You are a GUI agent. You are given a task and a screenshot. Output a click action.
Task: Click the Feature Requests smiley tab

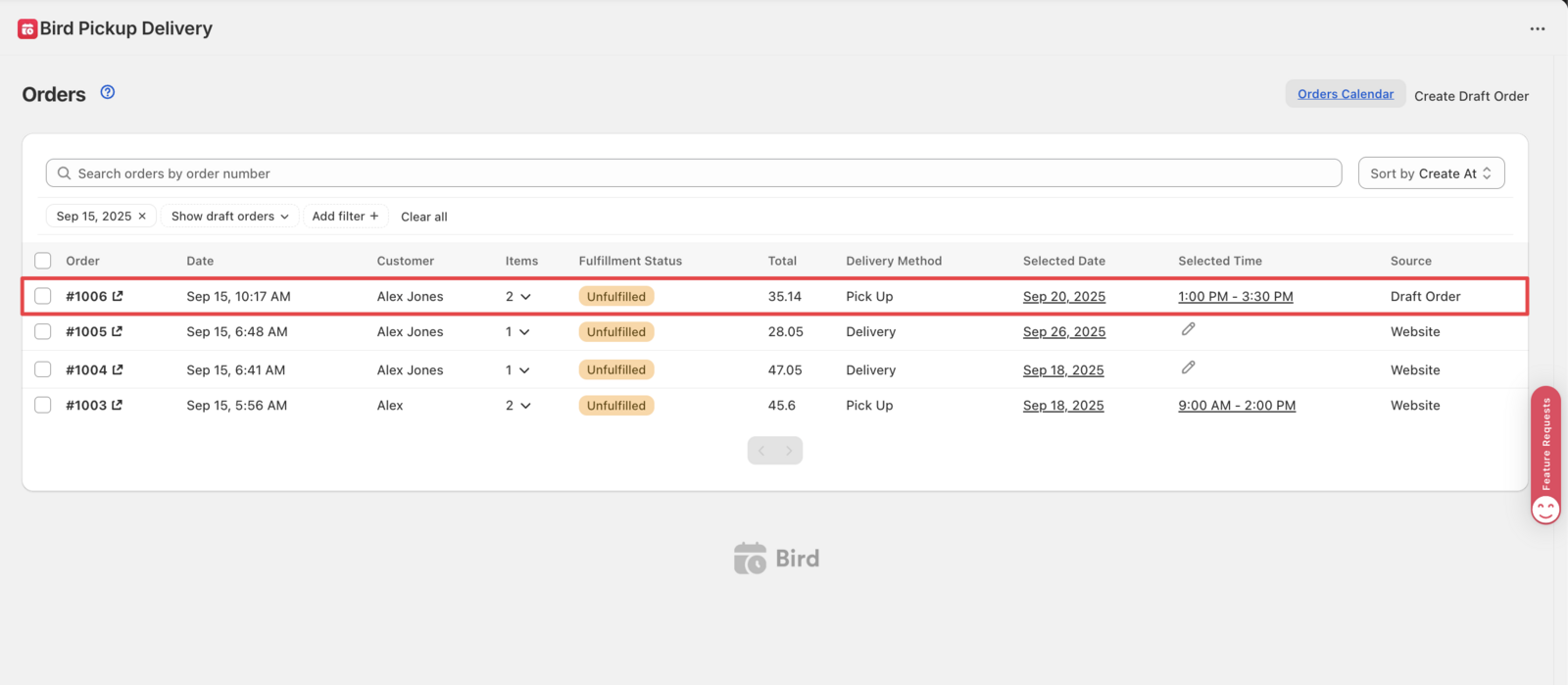click(x=1545, y=456)
